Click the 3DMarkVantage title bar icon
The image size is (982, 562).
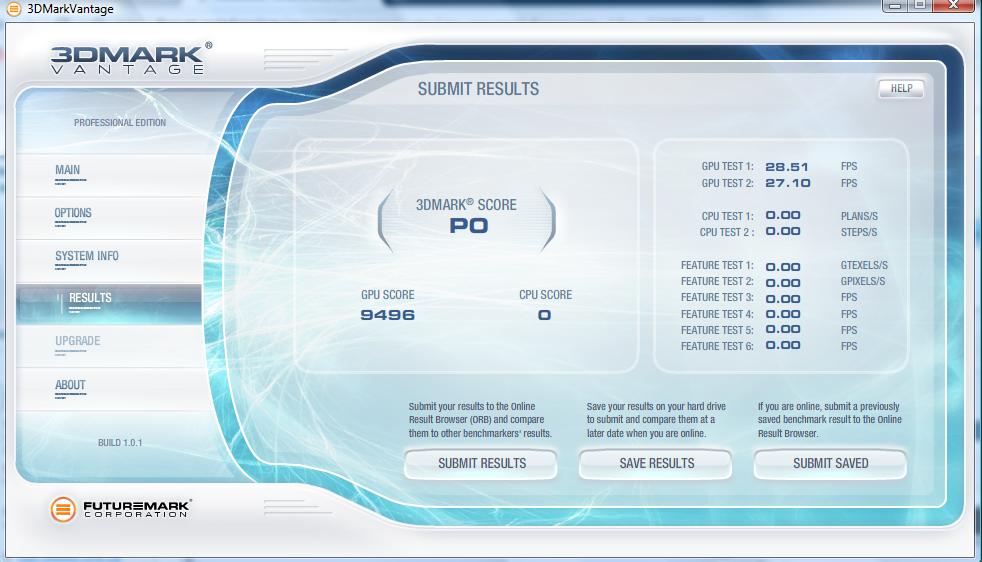pyautogui.click(x=13, y=9)
